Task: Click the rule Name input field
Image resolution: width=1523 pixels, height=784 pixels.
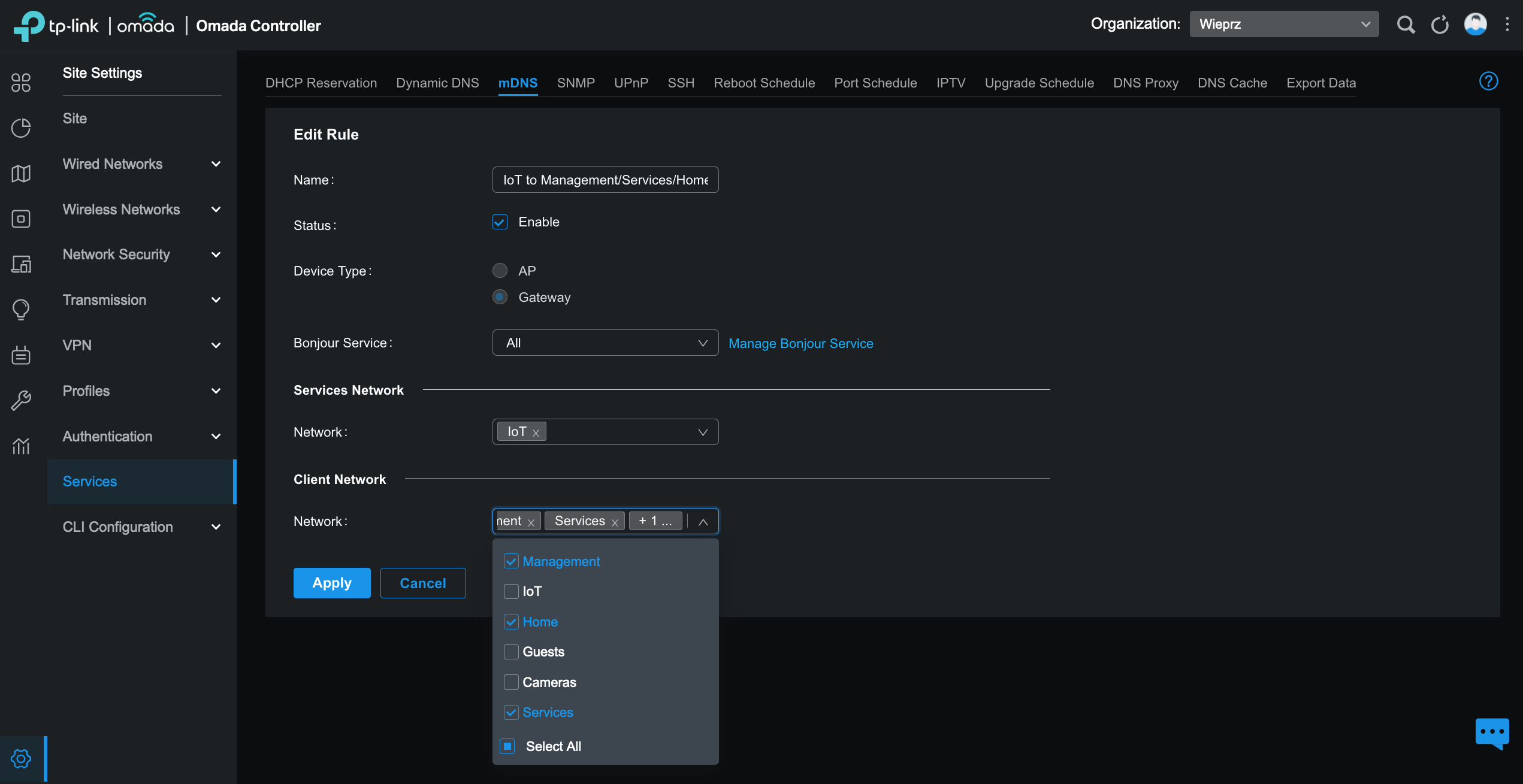Action: (x=605, y=180)
